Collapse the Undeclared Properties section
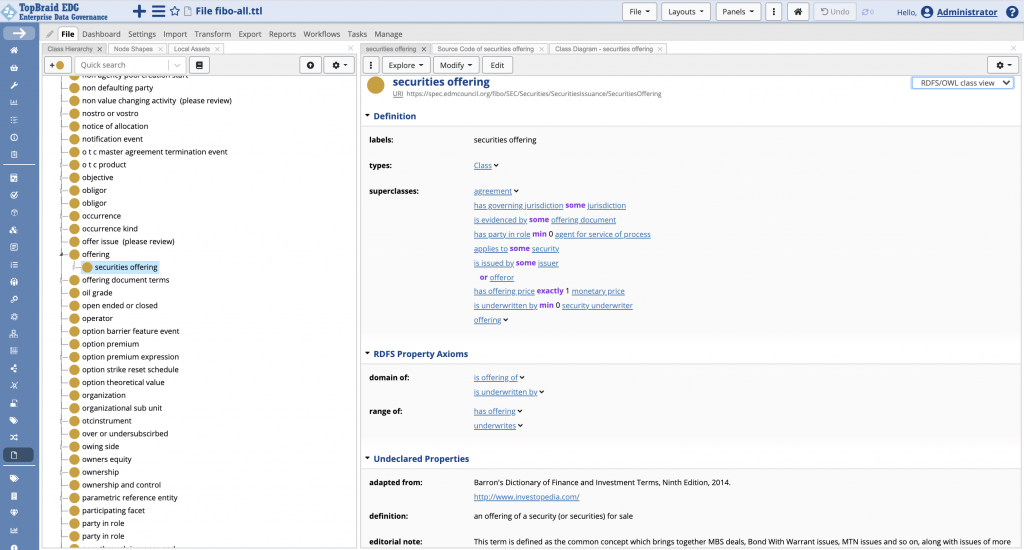This screenshot has height=550, width=1024. (367, 459)
